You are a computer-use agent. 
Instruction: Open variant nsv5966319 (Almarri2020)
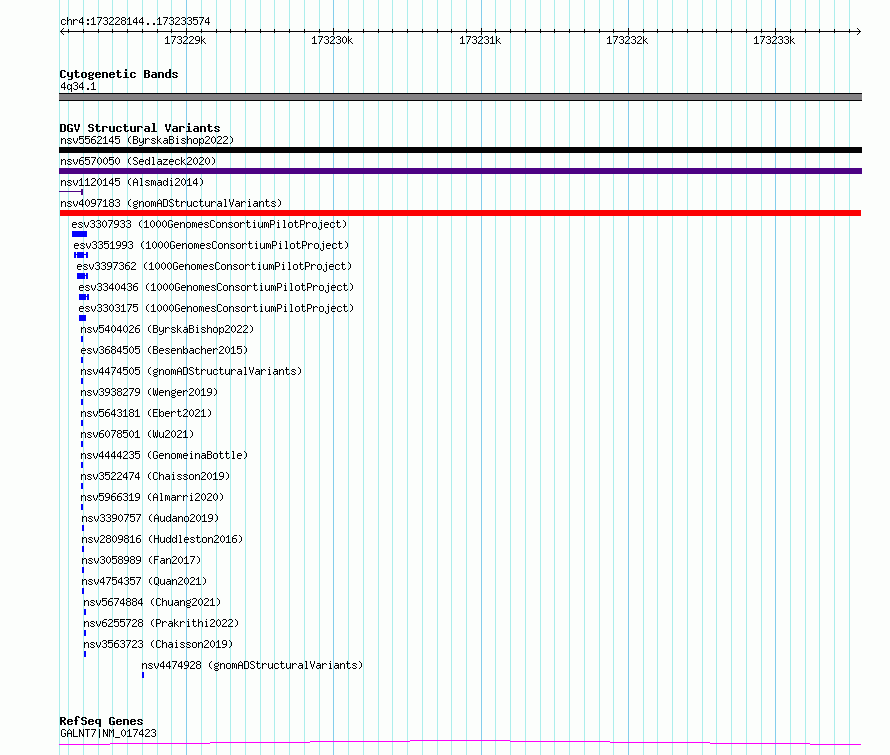152,497
